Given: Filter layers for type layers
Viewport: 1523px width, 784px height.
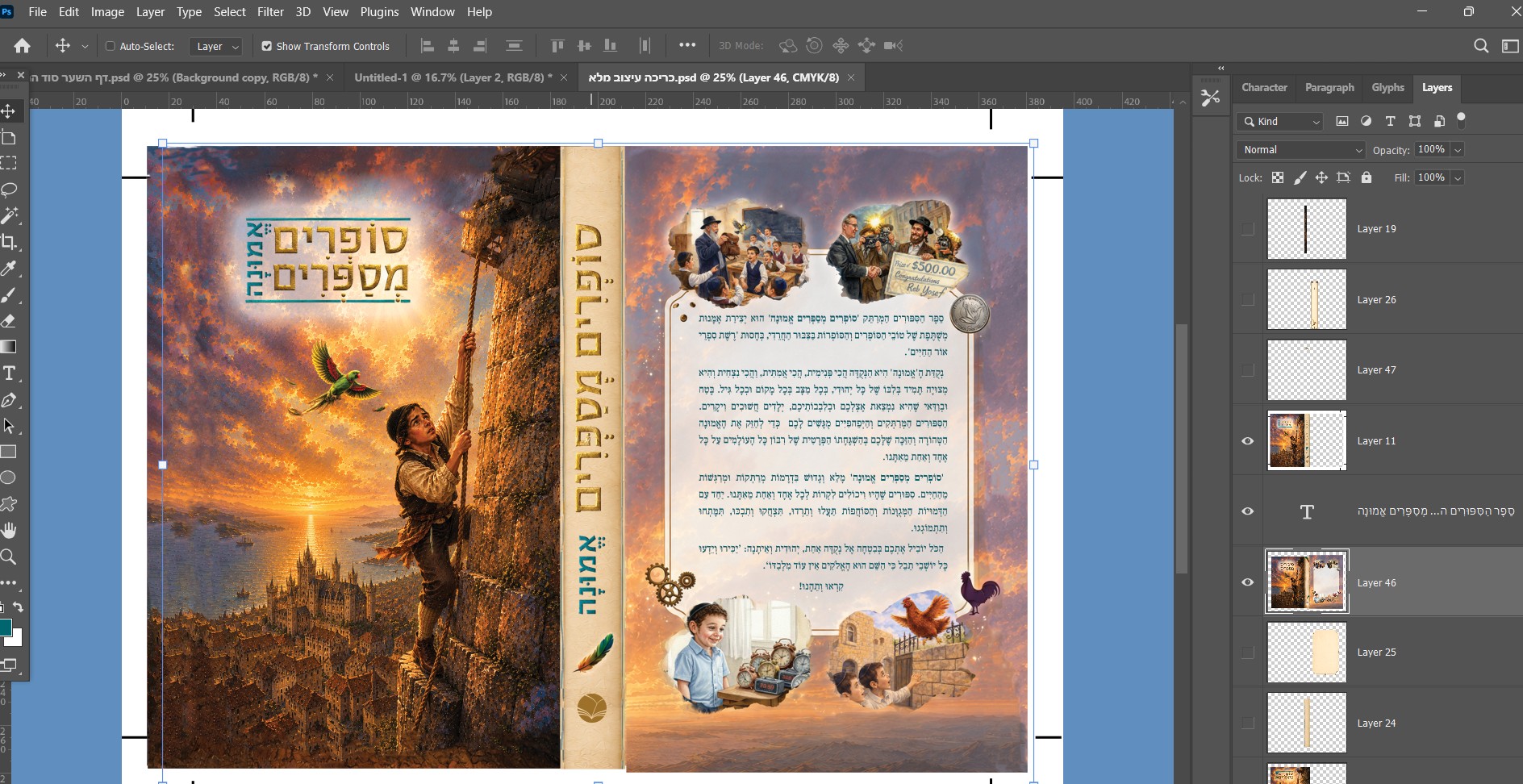Looking at the screenshot, I should (1390, 121).
